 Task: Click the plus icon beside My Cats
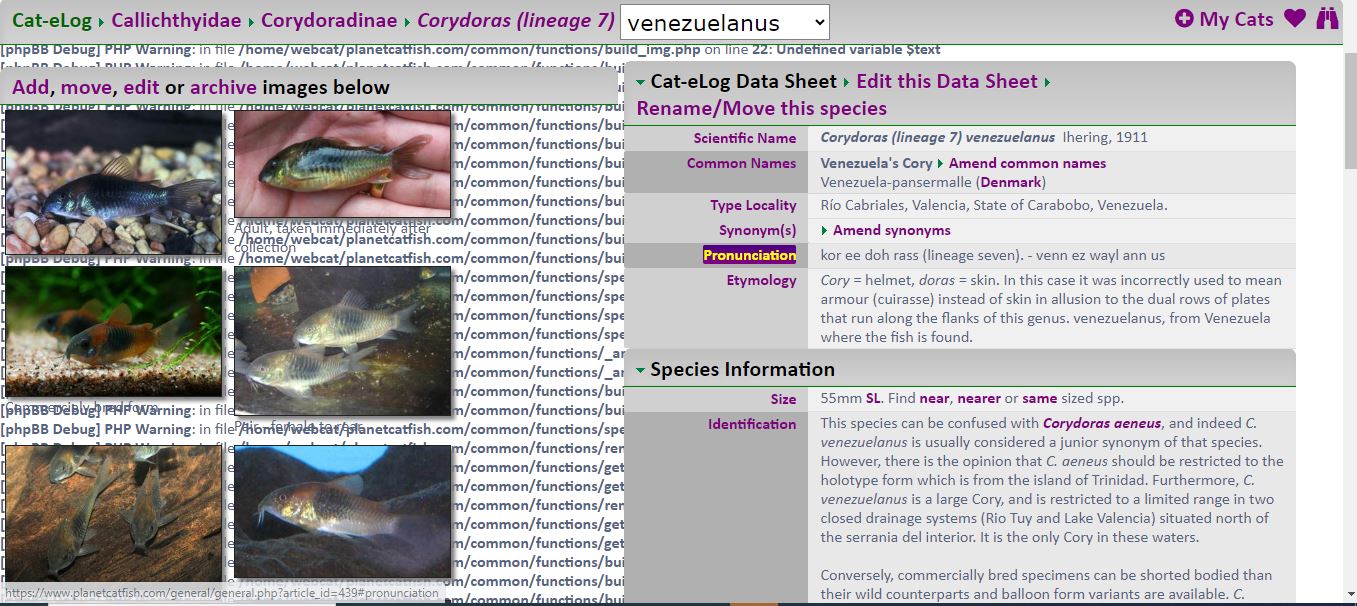[x=1184, y=19]
